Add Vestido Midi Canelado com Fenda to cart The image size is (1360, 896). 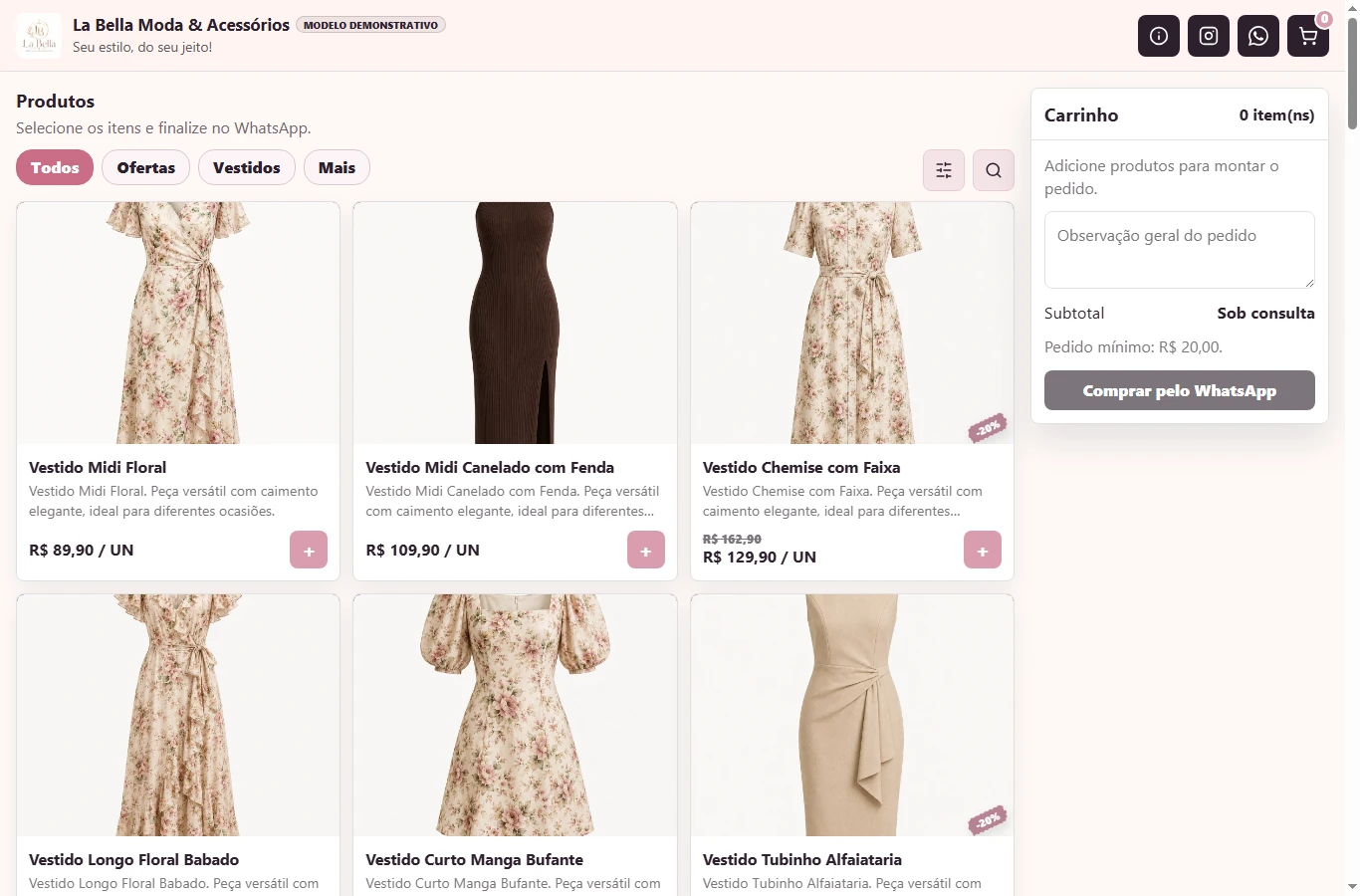click(x=646, y=551)
